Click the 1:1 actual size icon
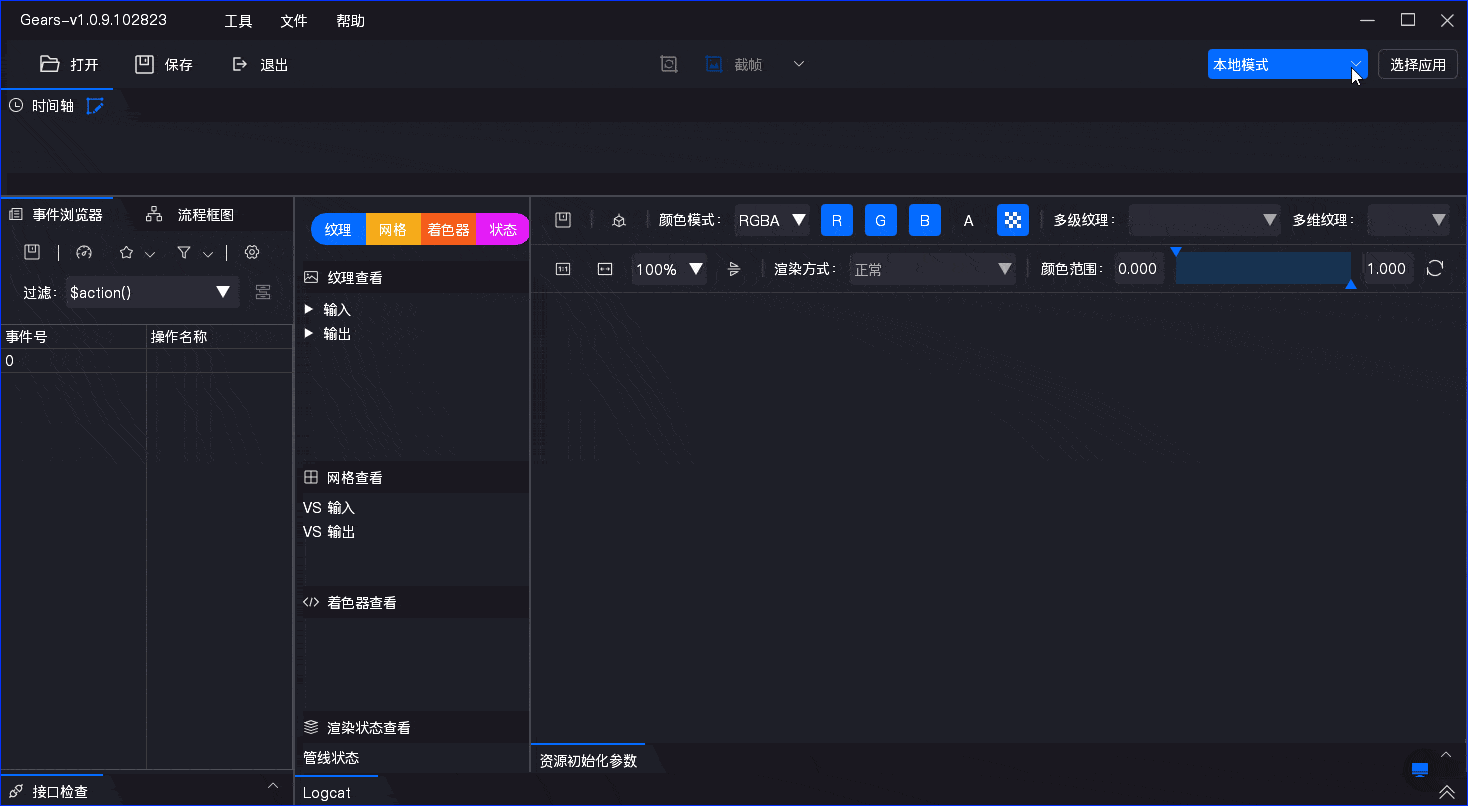Viewport: 1468px width, 806px height. pos(563,268)
